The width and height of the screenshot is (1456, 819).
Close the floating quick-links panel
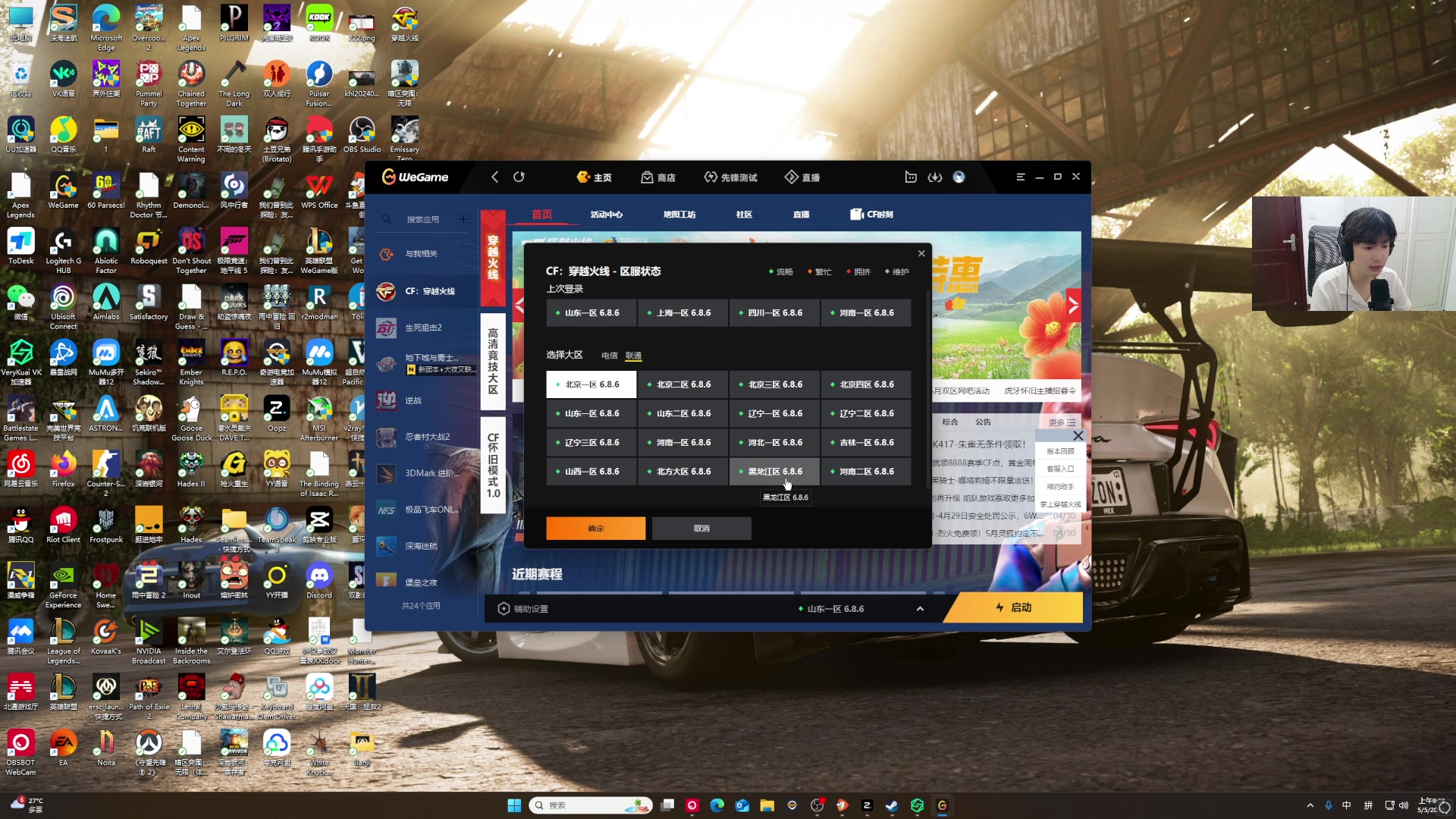click(1078, 436)
